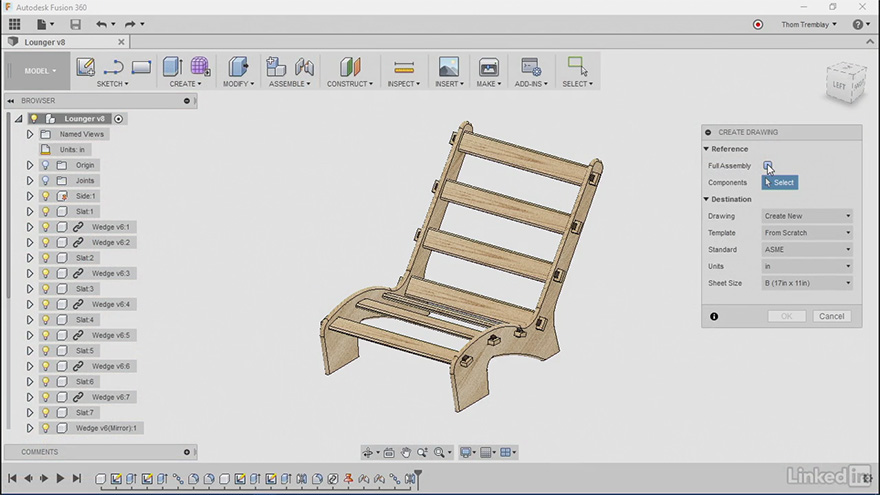Viewport: 880px width, 495px height.
Task: Click the Orbit navigation icon
Action: point(368,452)
